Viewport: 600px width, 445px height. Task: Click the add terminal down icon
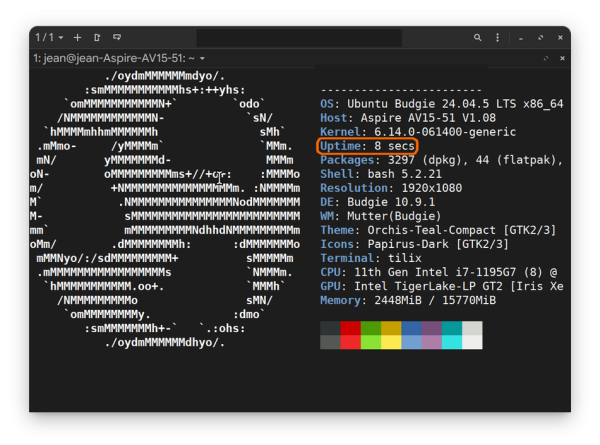pyautogui.click(x=117, y=37)
